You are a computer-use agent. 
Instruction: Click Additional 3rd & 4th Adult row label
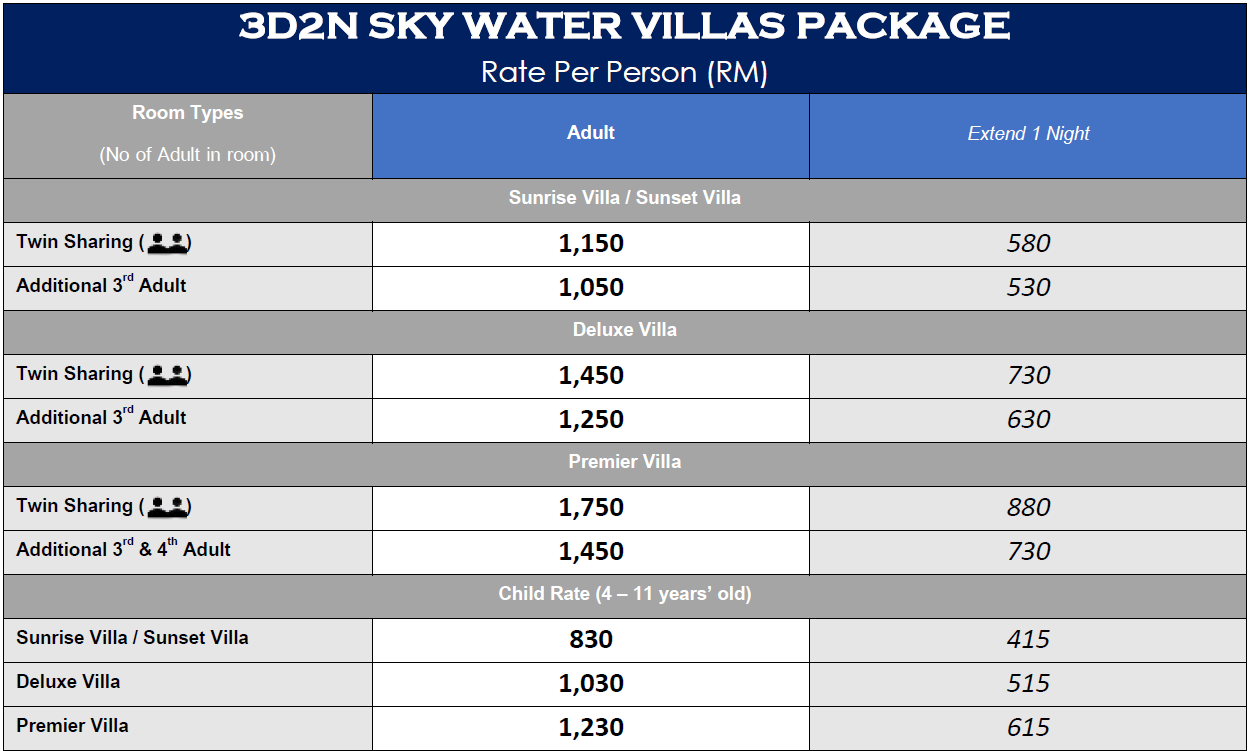coord(124,549)
